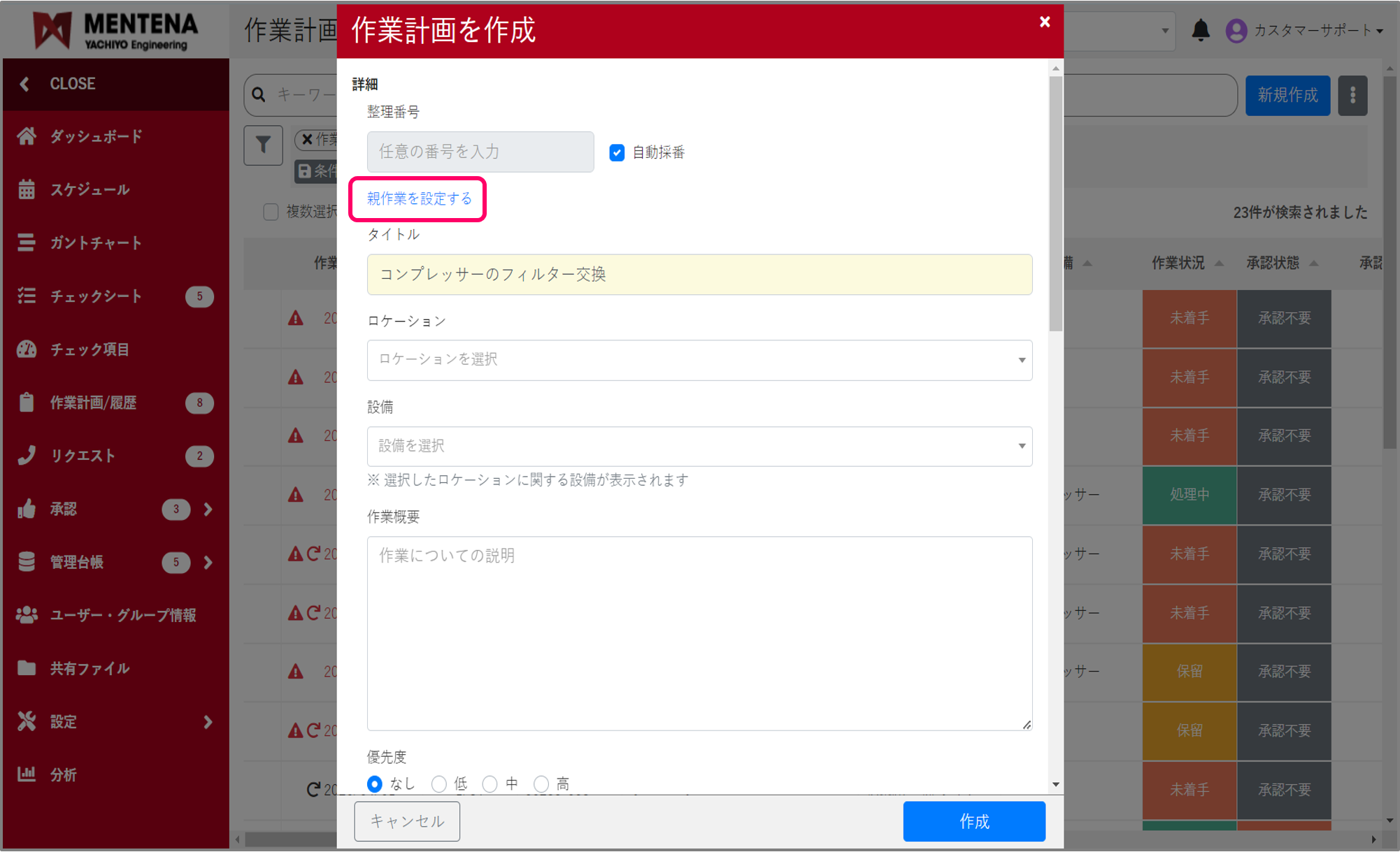
Task: Click the 作成 button to create the plan
Action: (x=973, y=821)
